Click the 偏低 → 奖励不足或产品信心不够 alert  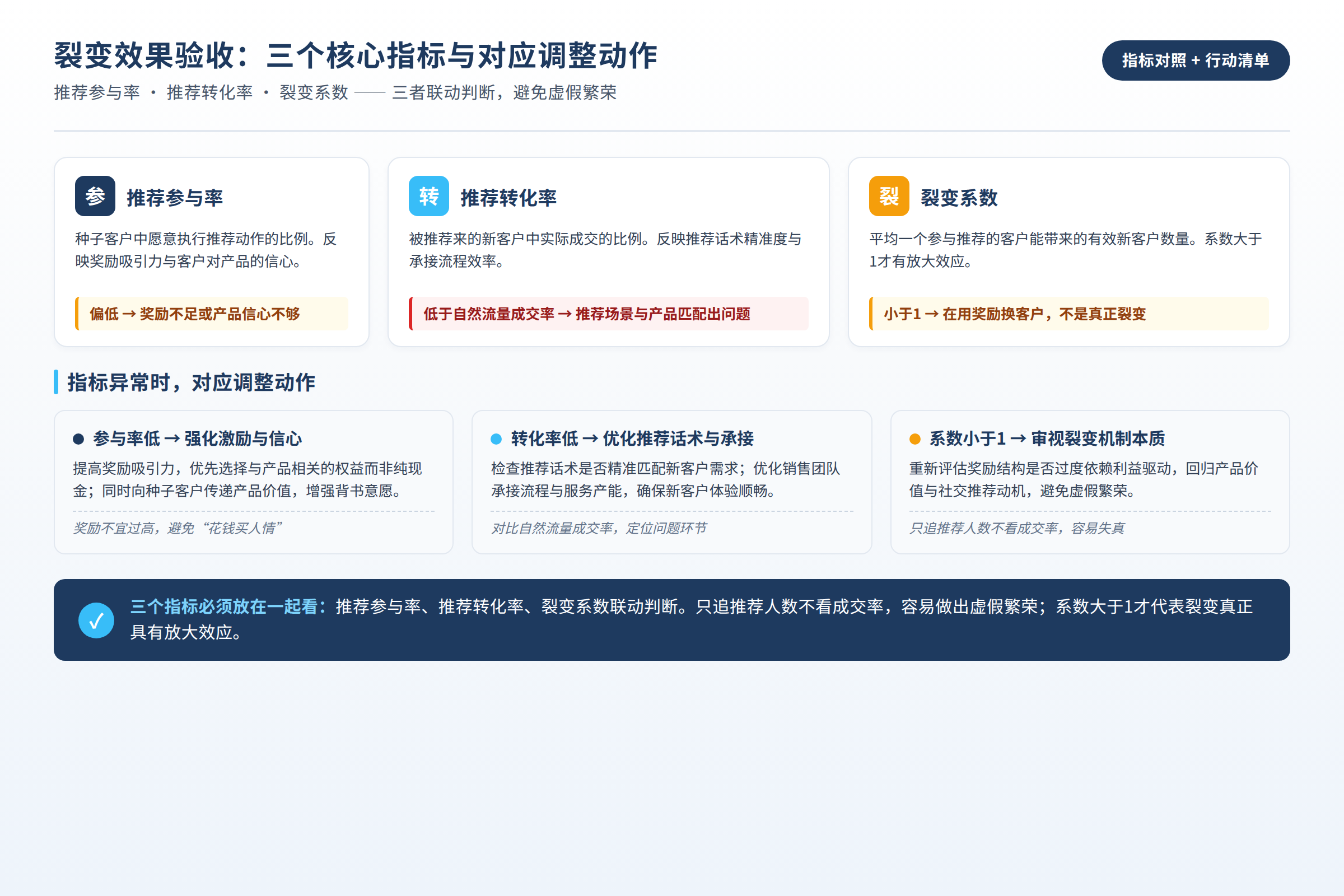point(212,314)
